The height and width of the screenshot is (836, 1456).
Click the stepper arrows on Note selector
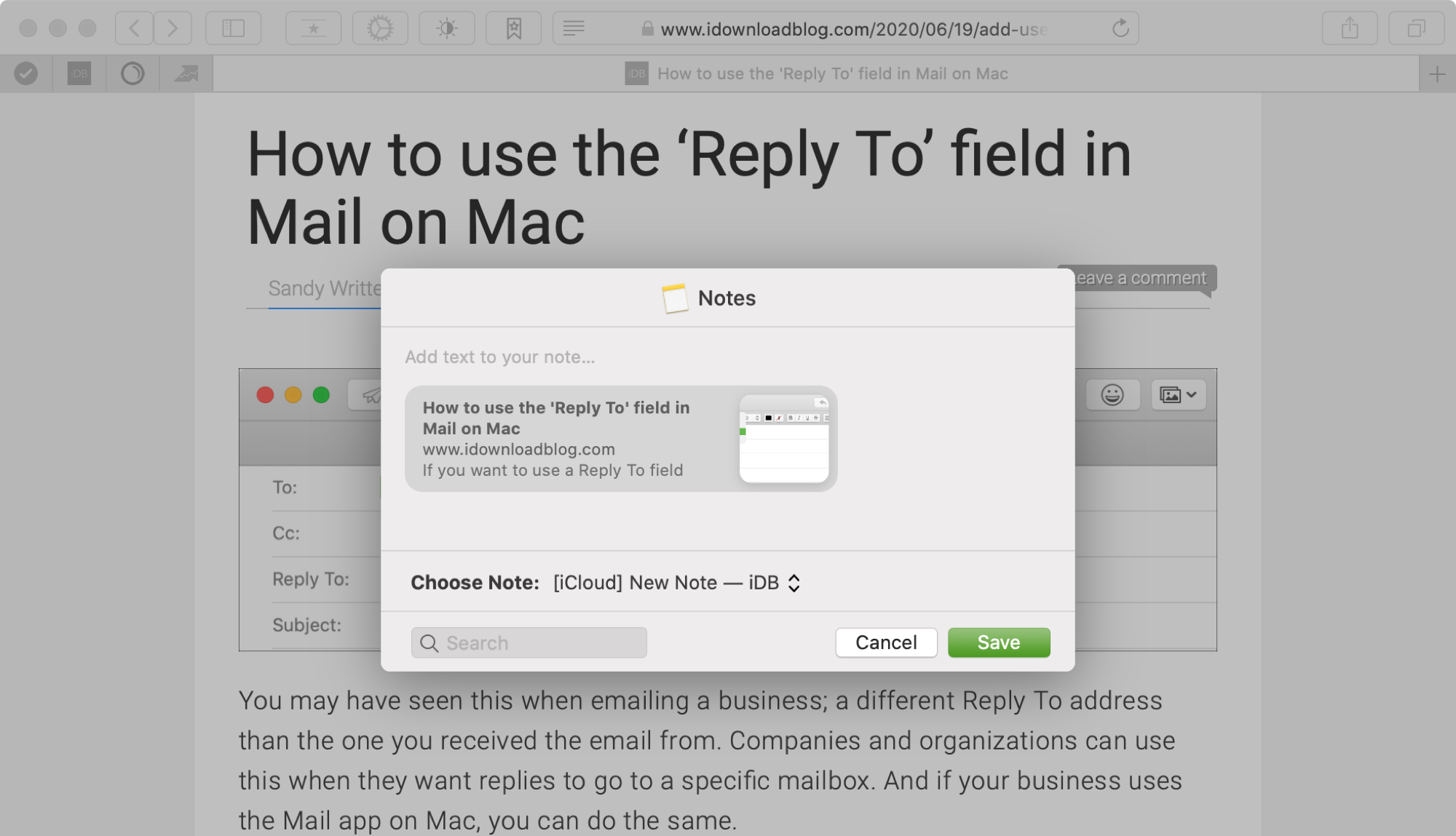(x=795, y=582)
